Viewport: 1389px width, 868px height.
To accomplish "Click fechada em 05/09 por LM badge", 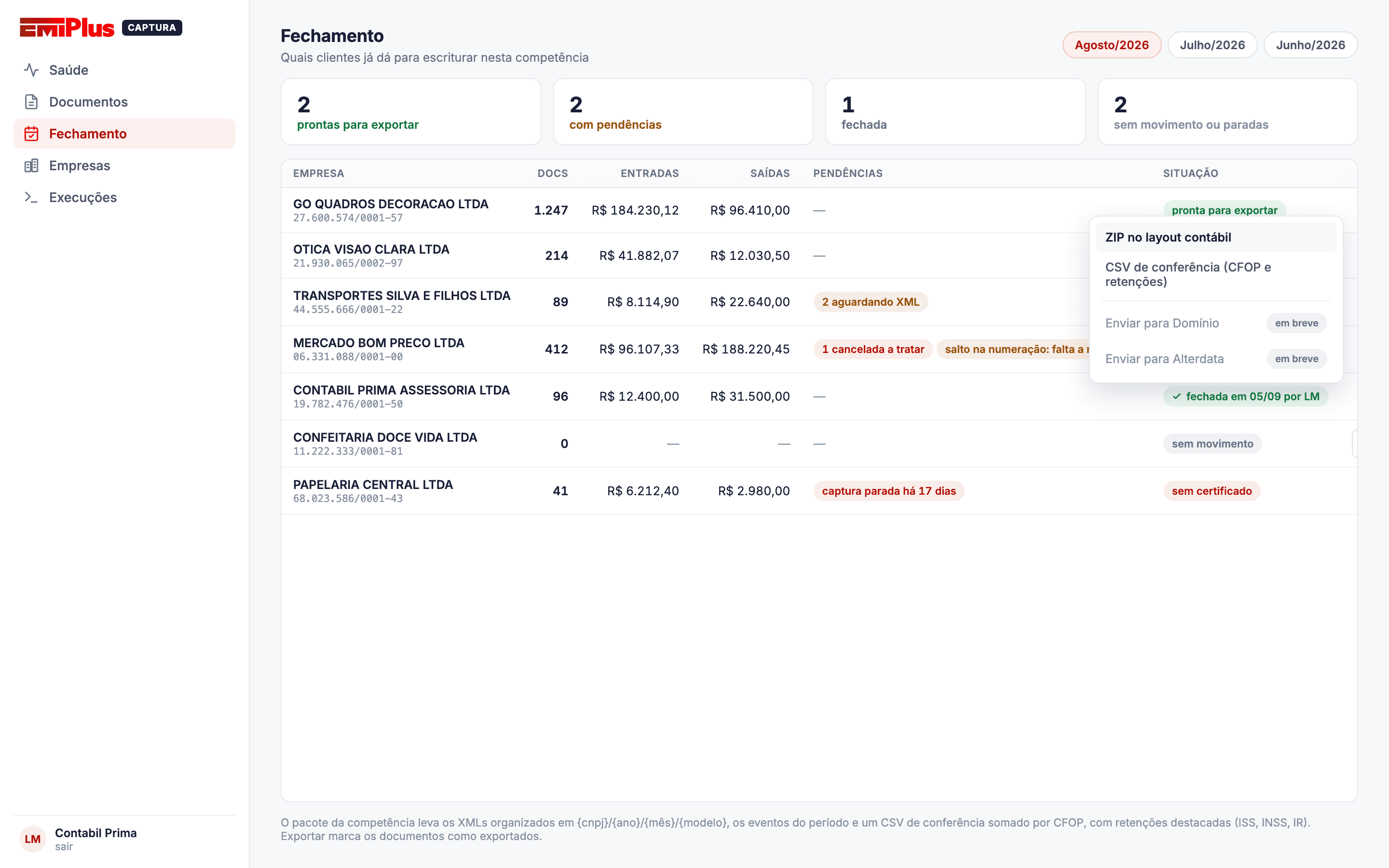I will pyautogui.click(x=1245, y=396).
